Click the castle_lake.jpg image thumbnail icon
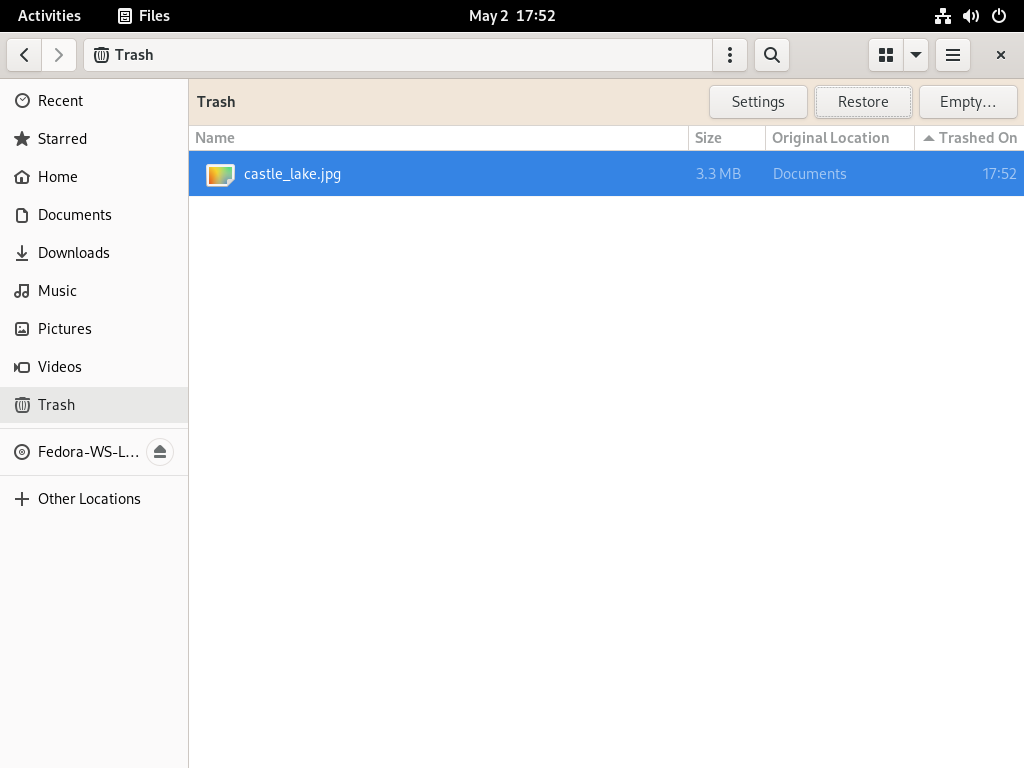1024x768 pixels. 220,174
